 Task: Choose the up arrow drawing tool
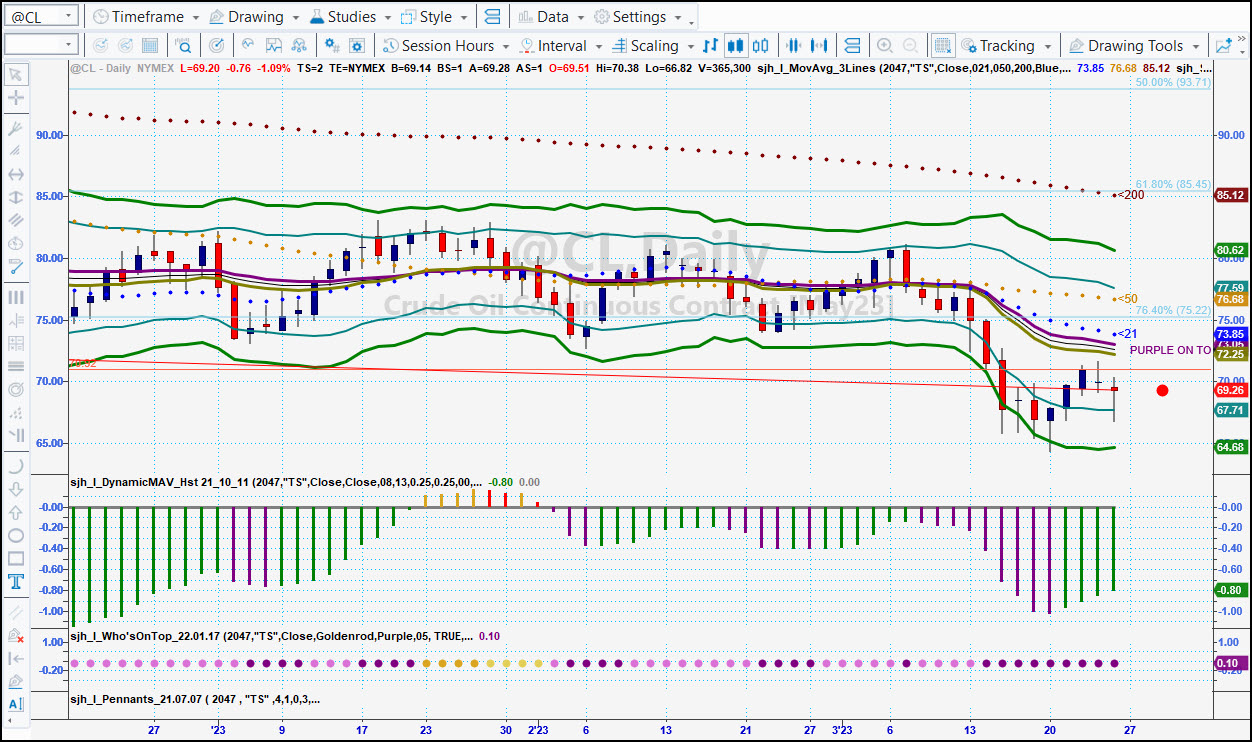16,512
